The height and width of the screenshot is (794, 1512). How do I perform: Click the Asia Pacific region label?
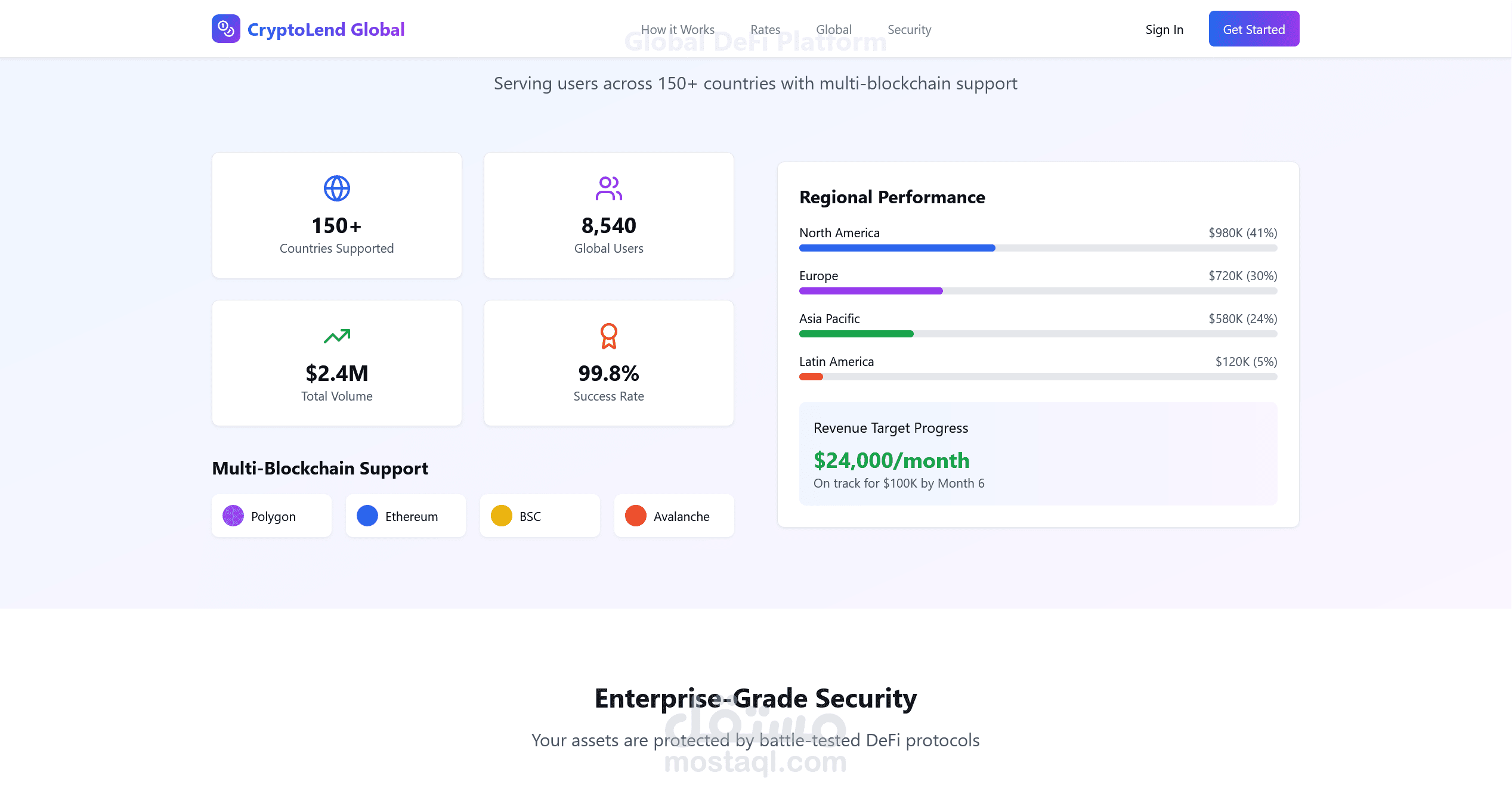pos(830,318)
